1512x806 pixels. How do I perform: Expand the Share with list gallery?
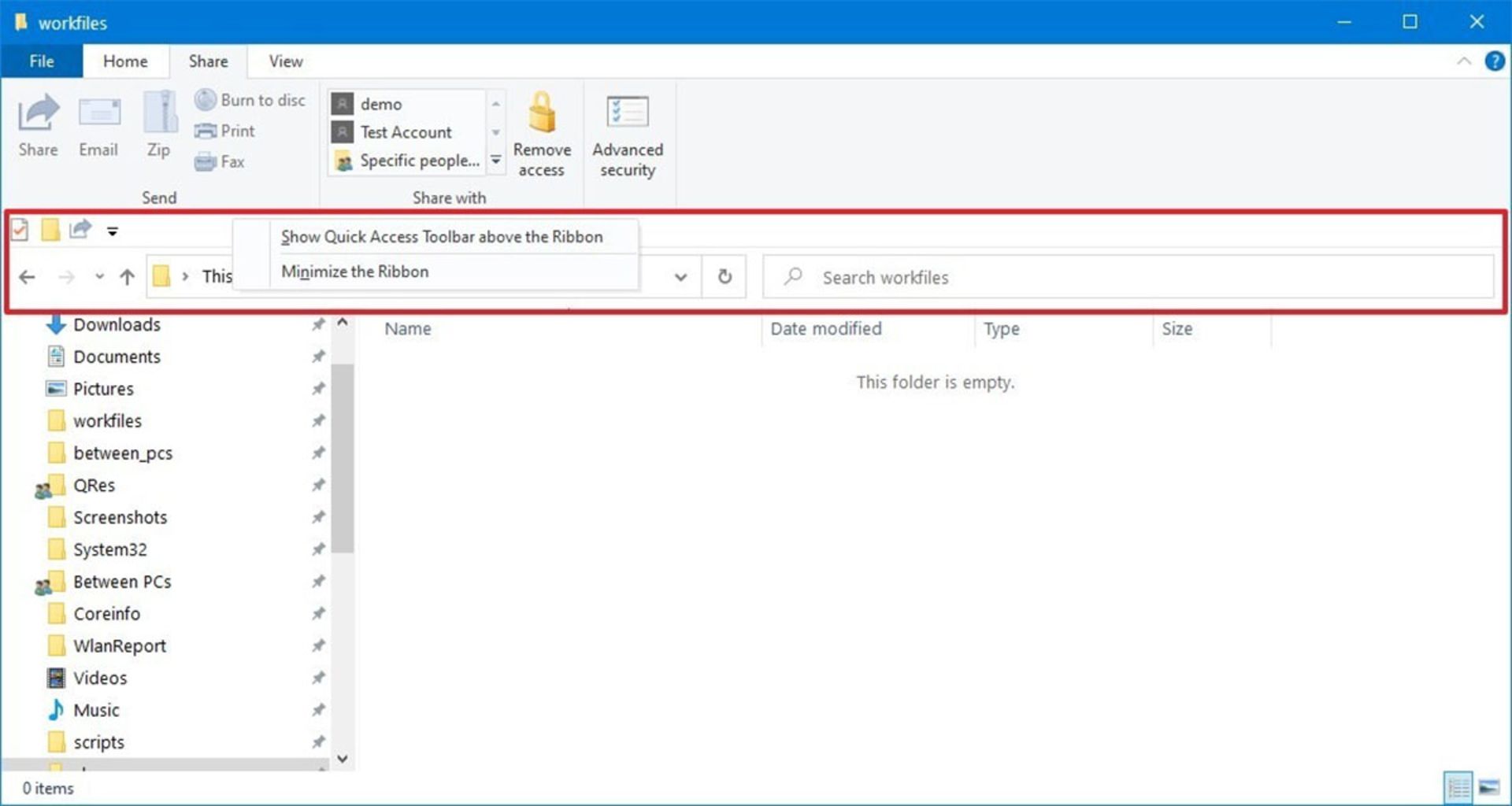(496, 161)
